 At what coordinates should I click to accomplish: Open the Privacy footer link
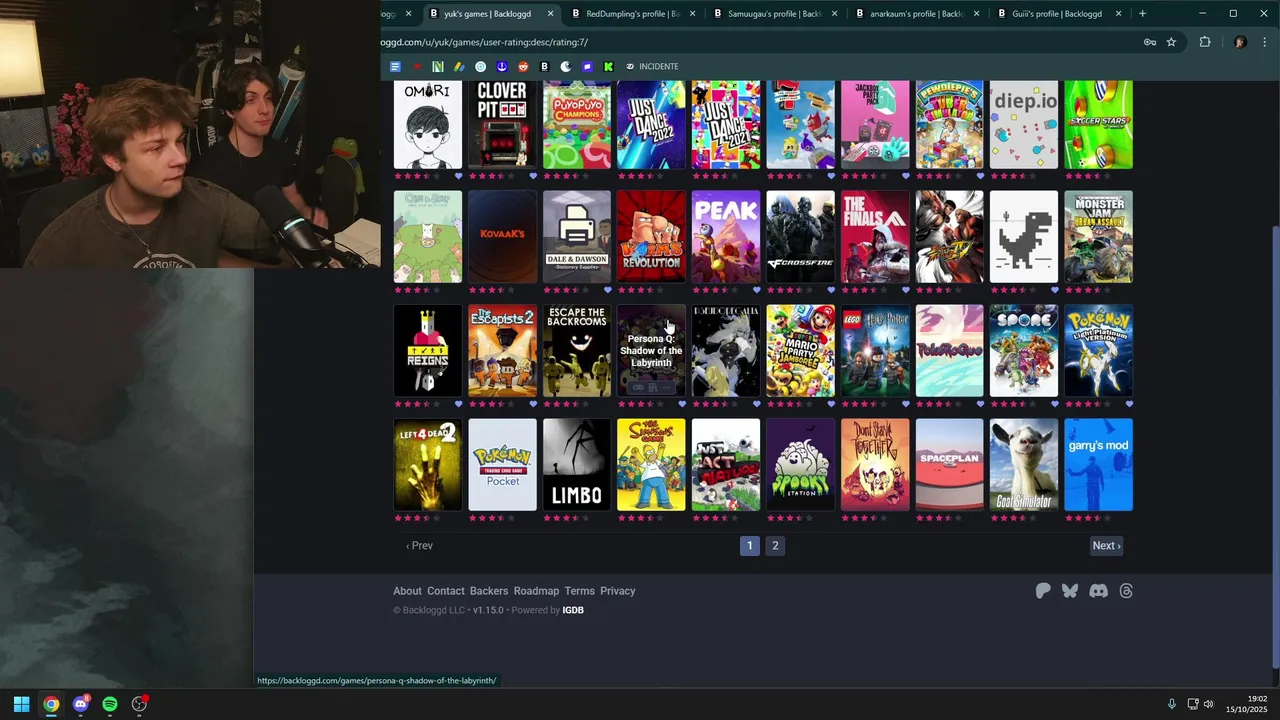618,591
